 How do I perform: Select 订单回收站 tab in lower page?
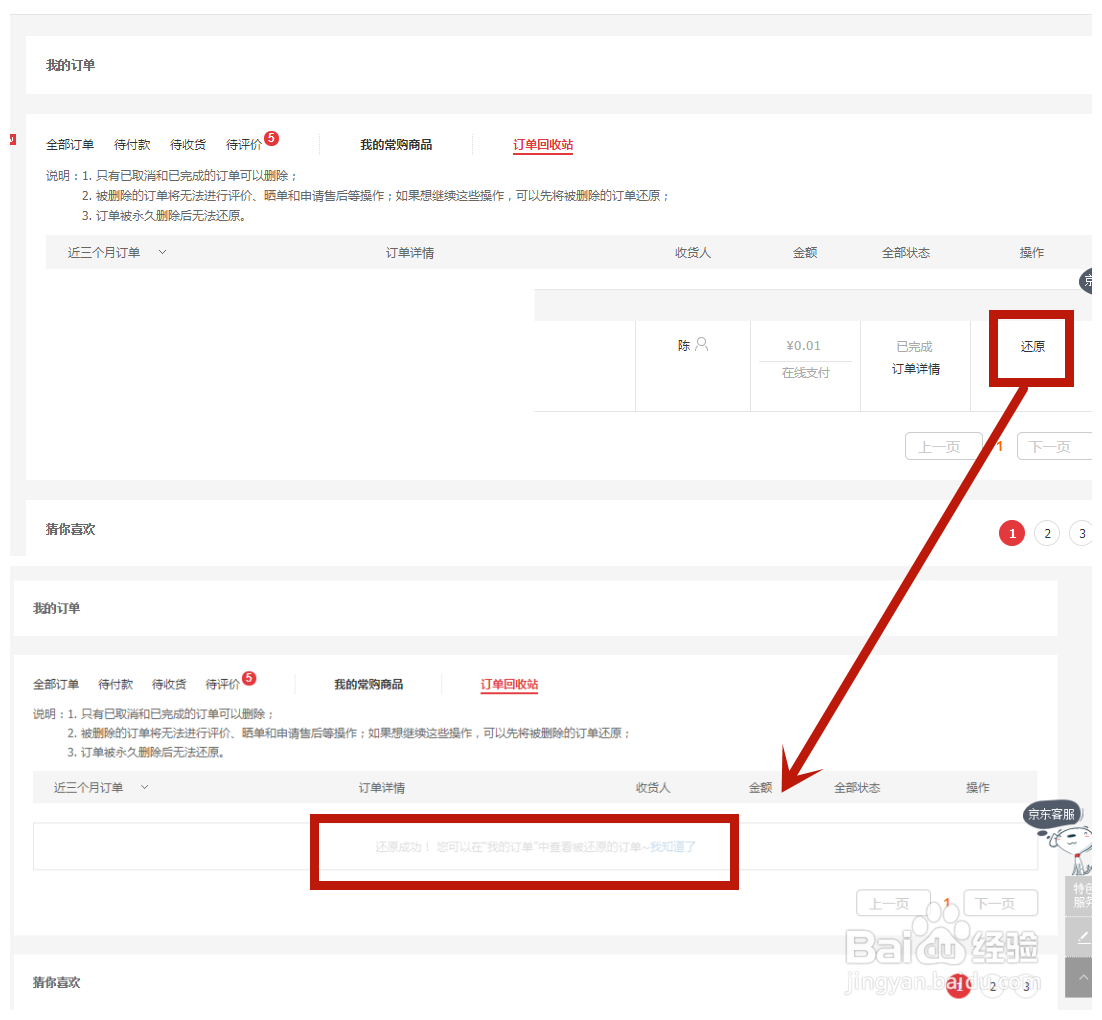(x=509, y=684)
